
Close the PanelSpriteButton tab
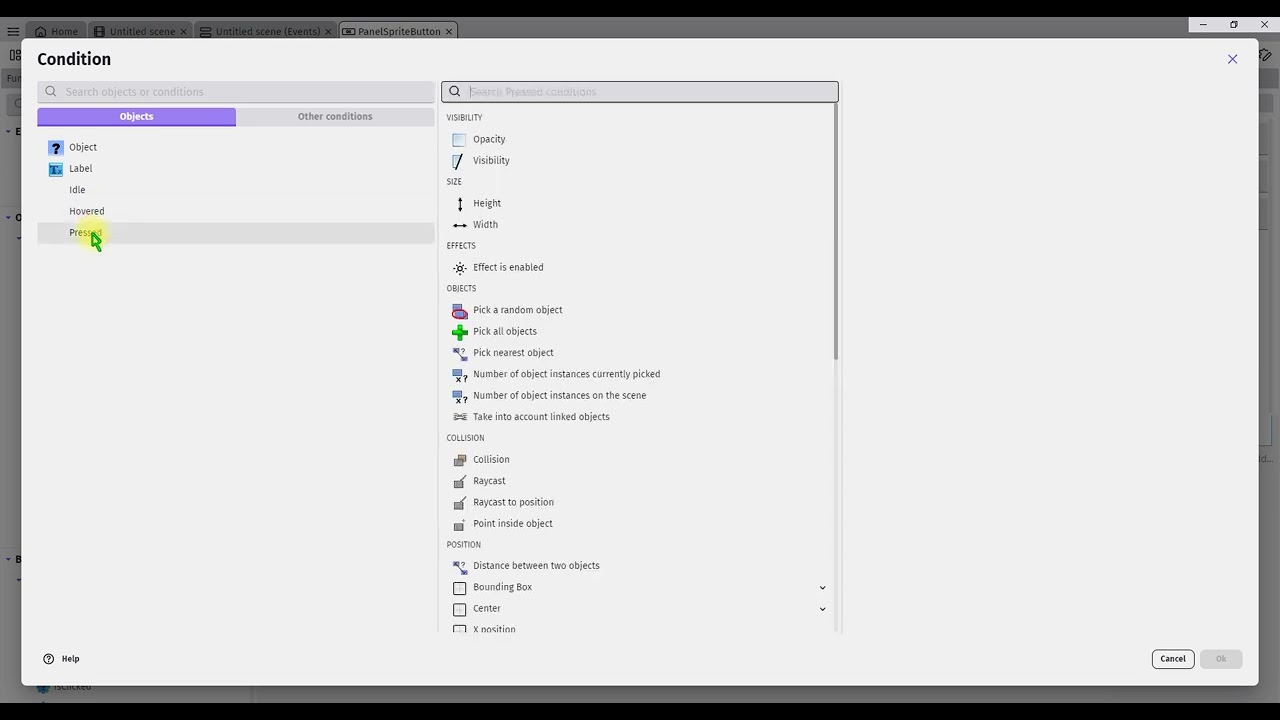[449, 31]
